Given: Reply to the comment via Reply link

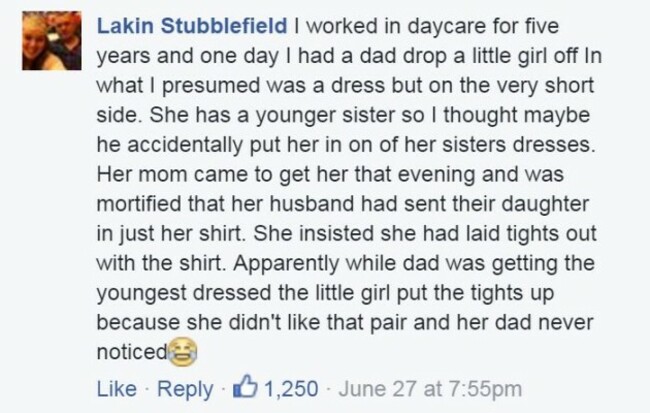Looking at the screenshot, I should pyautogui.click(x=185, y=390).
